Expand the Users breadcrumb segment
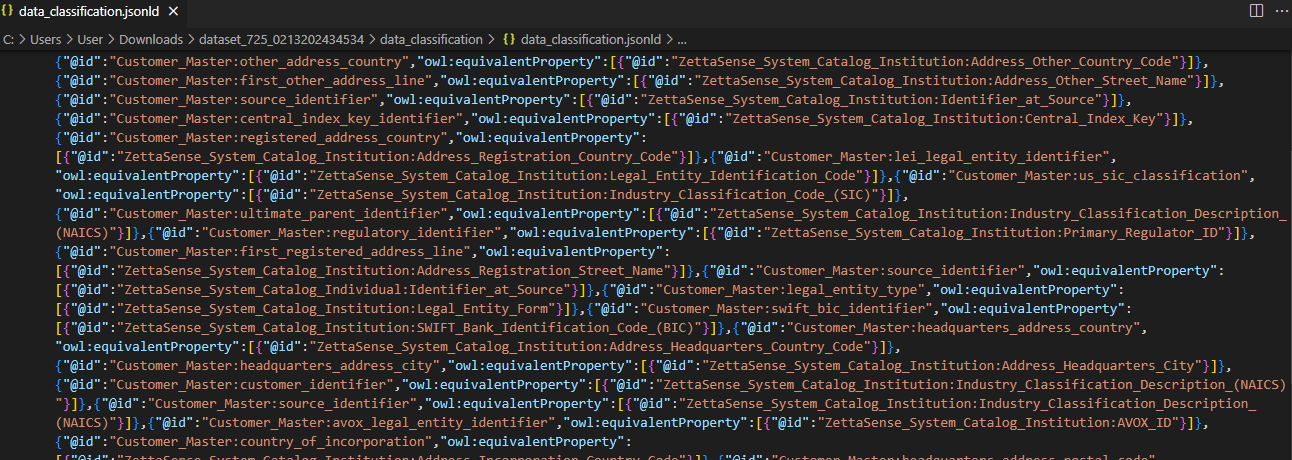The image size is (1292, 460). click(44, 40)
